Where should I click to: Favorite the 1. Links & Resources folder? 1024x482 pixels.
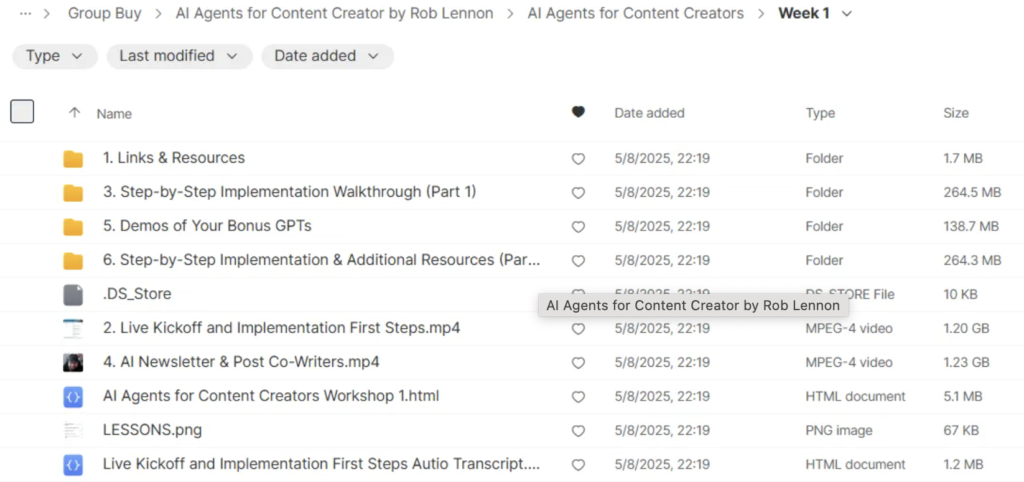578,158
